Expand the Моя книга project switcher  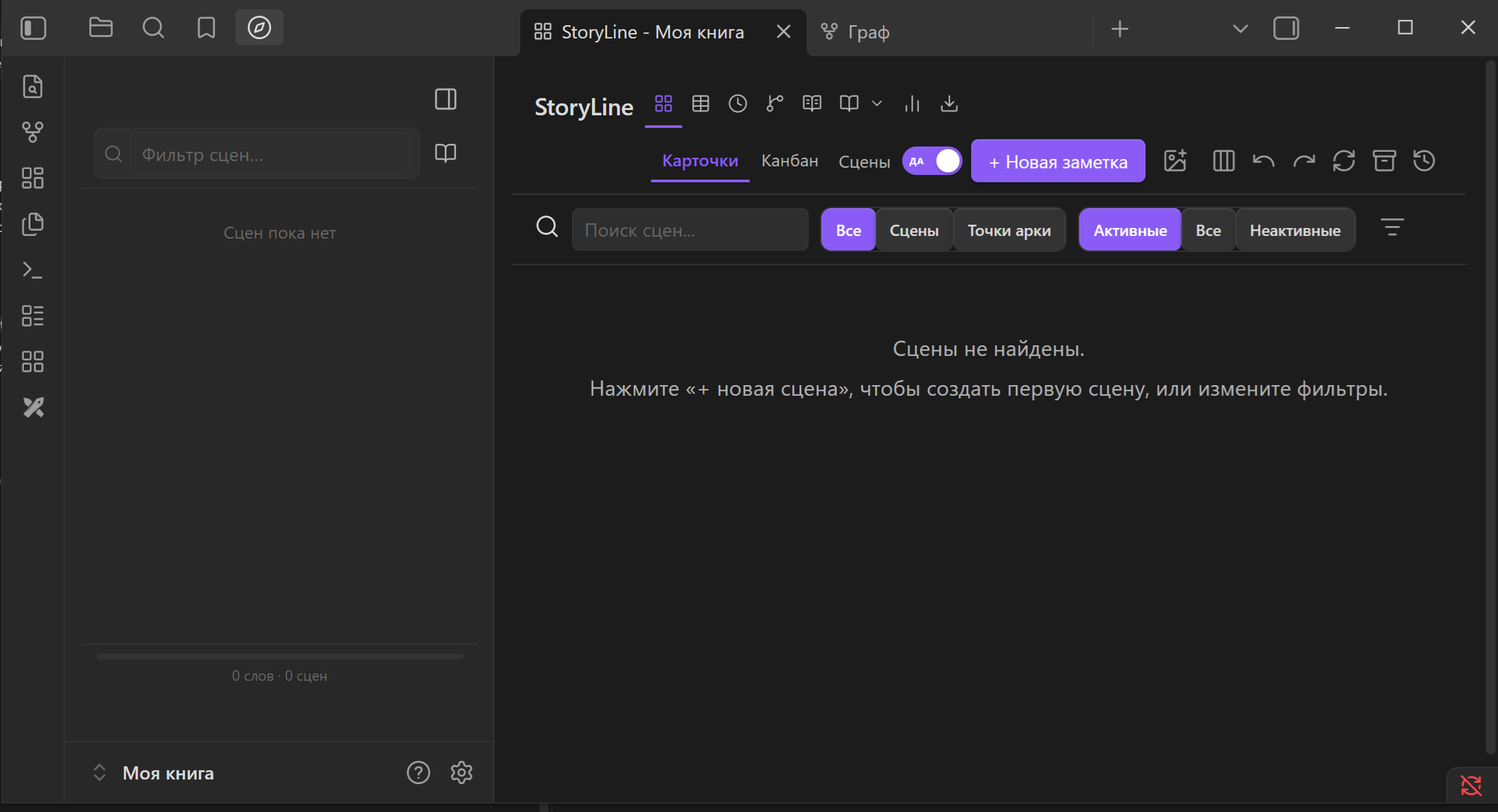tap(99, 773)
